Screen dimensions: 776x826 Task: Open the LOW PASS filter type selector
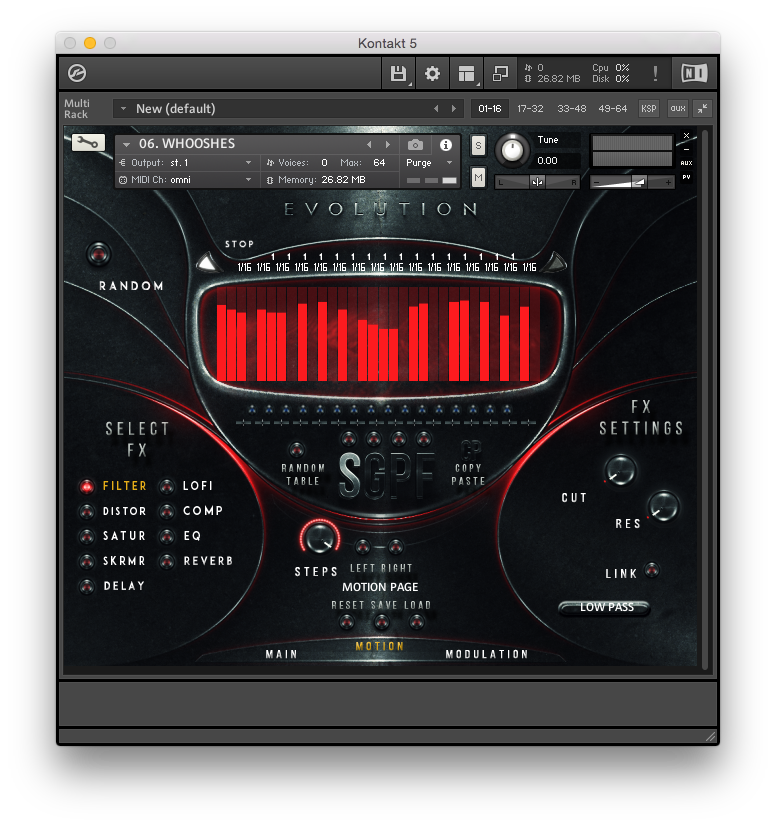pyautogui.click(x=605, y=607)
